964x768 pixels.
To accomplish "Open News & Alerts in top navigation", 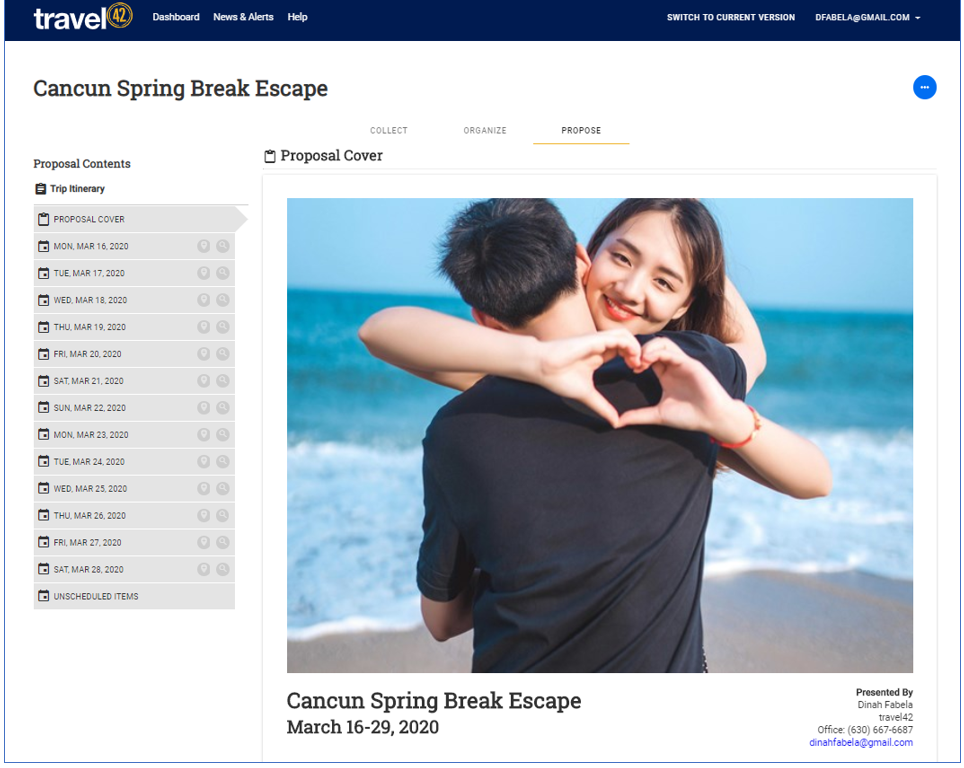I will 243,17.
